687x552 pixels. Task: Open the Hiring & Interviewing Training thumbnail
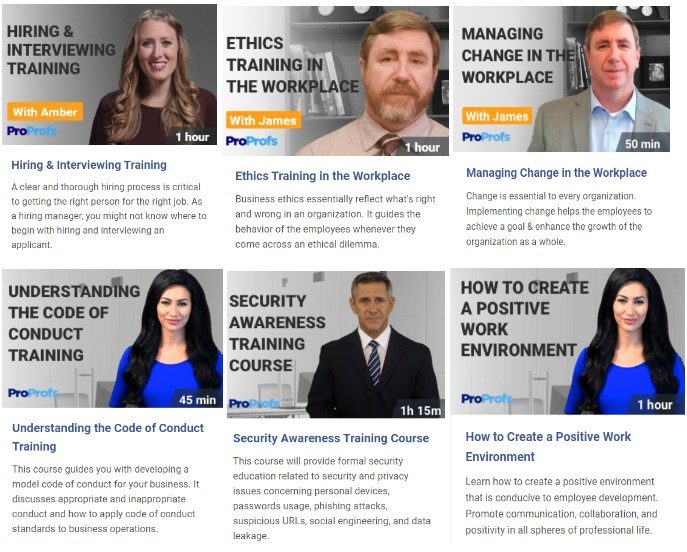[x=109, y=74]
